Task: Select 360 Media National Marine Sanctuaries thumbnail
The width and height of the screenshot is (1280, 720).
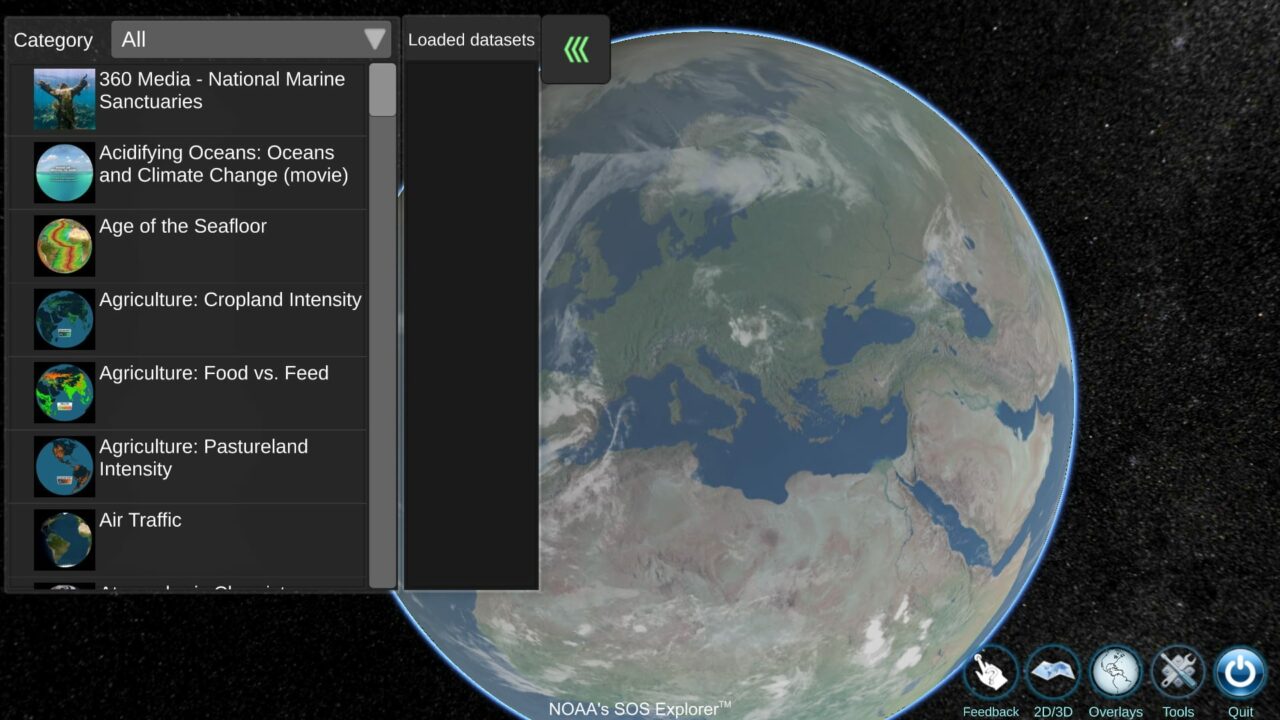Action: pos(64,99)
